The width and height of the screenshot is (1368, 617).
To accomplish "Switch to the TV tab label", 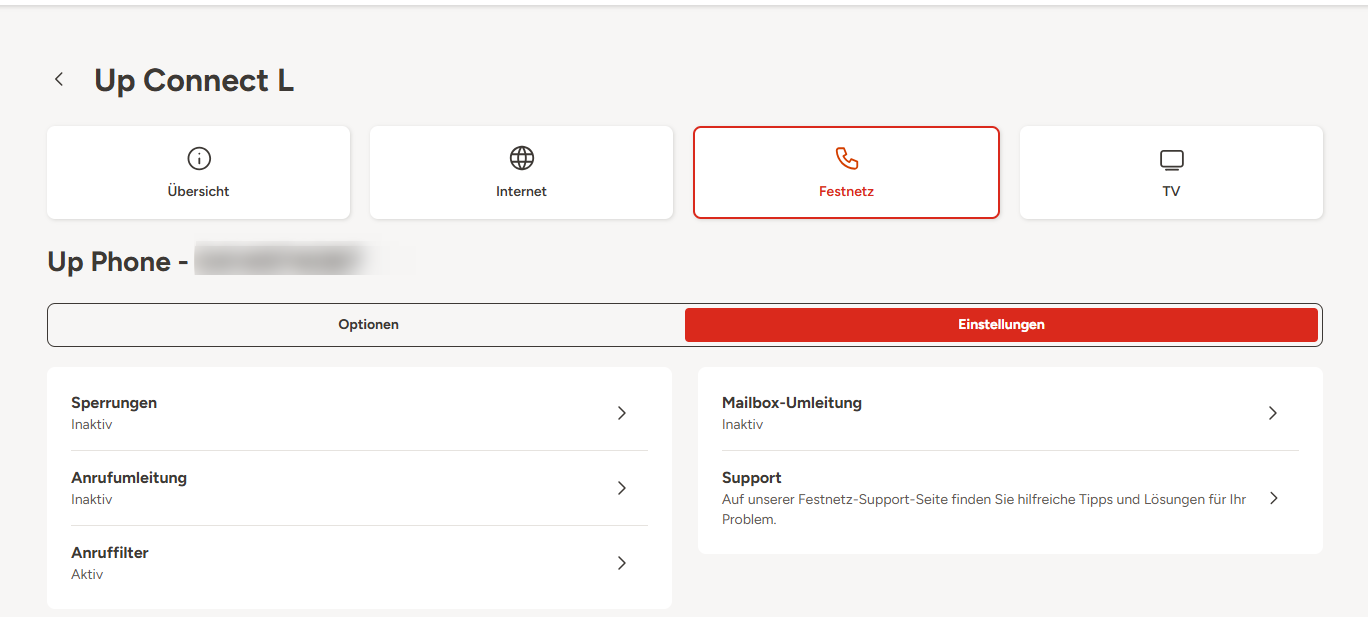I will point(1171,191).
